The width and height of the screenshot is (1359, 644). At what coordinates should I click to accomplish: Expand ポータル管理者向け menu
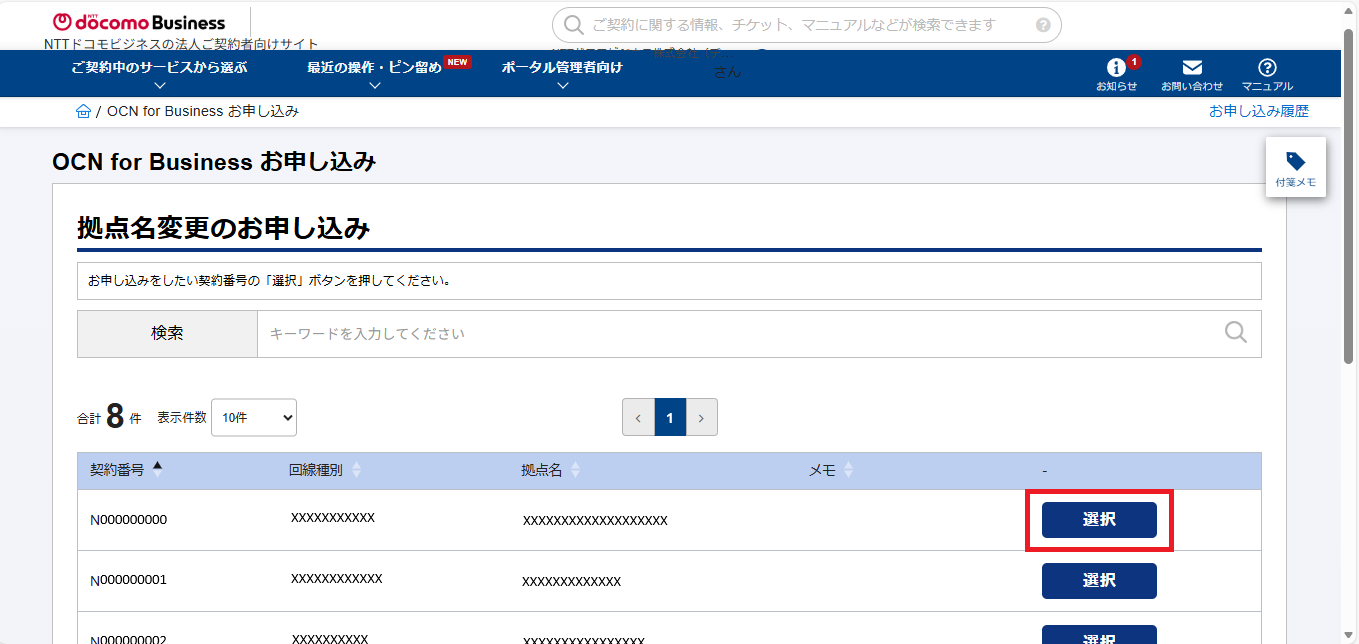(x=562, y=68)
